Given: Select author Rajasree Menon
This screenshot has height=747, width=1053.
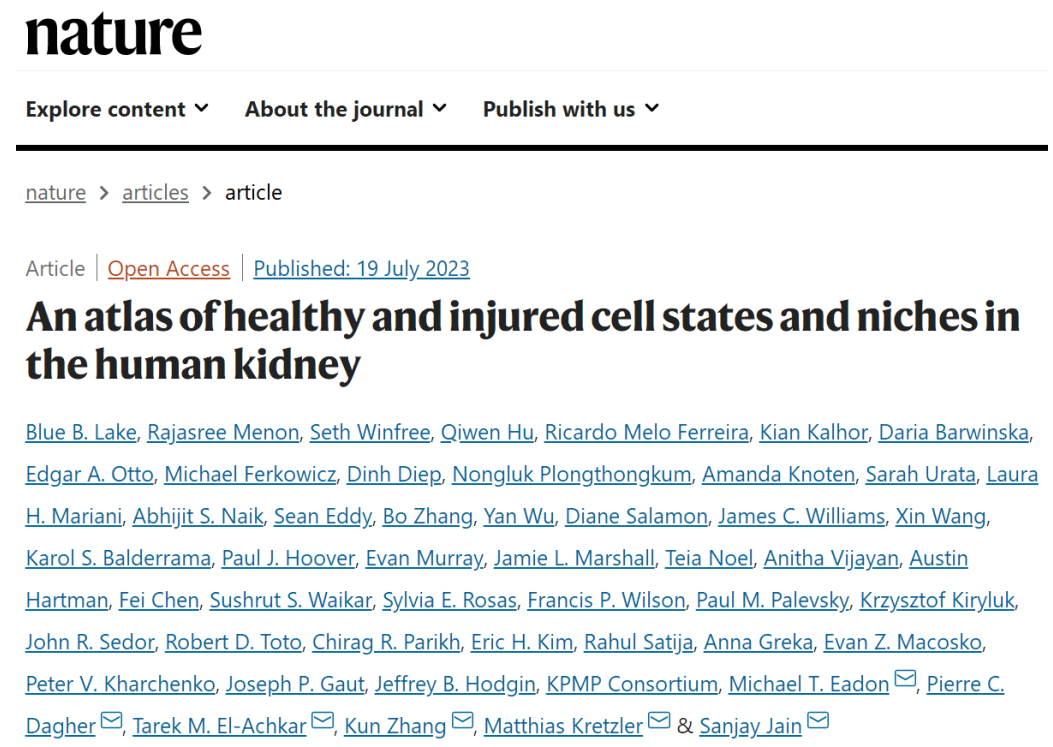Looking at the screenshot, I should point(223,433).
